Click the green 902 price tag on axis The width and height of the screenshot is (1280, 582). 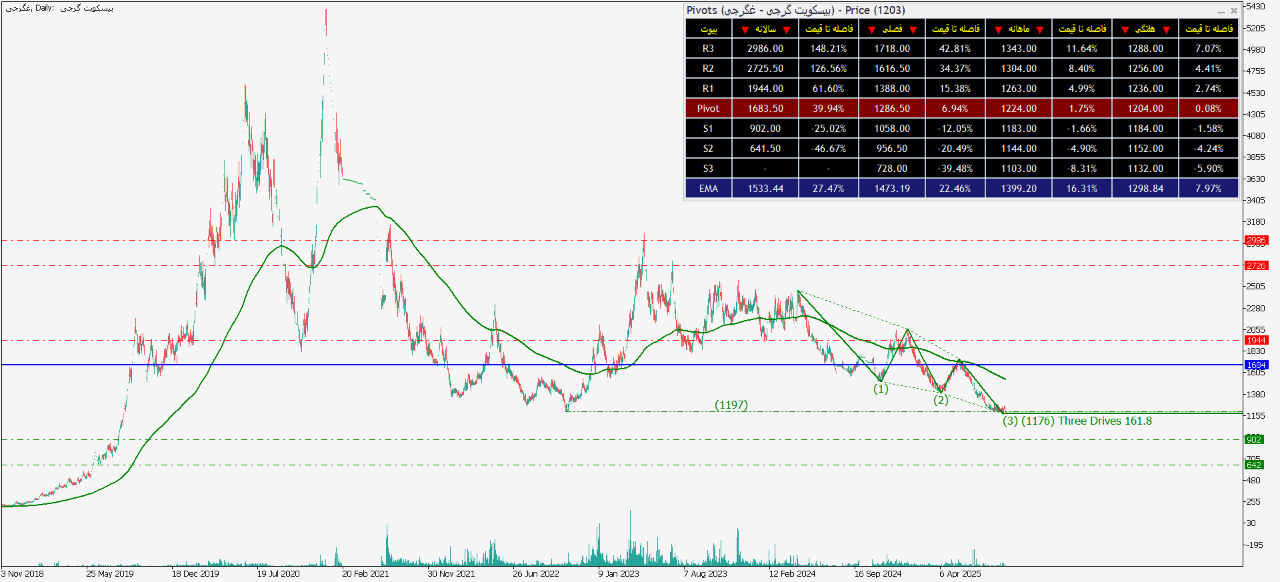(x=1256, y=439)
